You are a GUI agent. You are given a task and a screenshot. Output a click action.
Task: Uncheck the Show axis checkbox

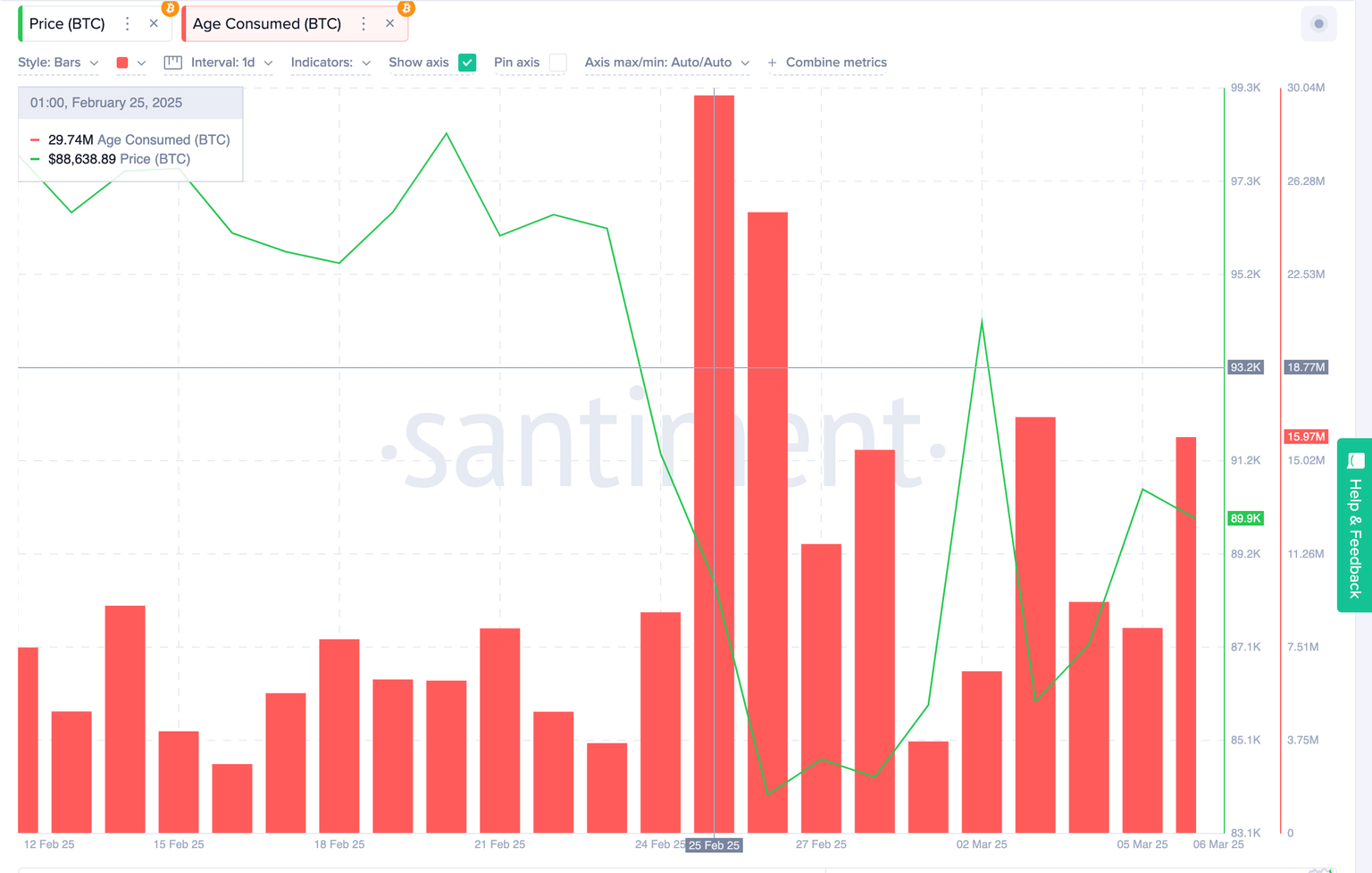tap(467, 63)
